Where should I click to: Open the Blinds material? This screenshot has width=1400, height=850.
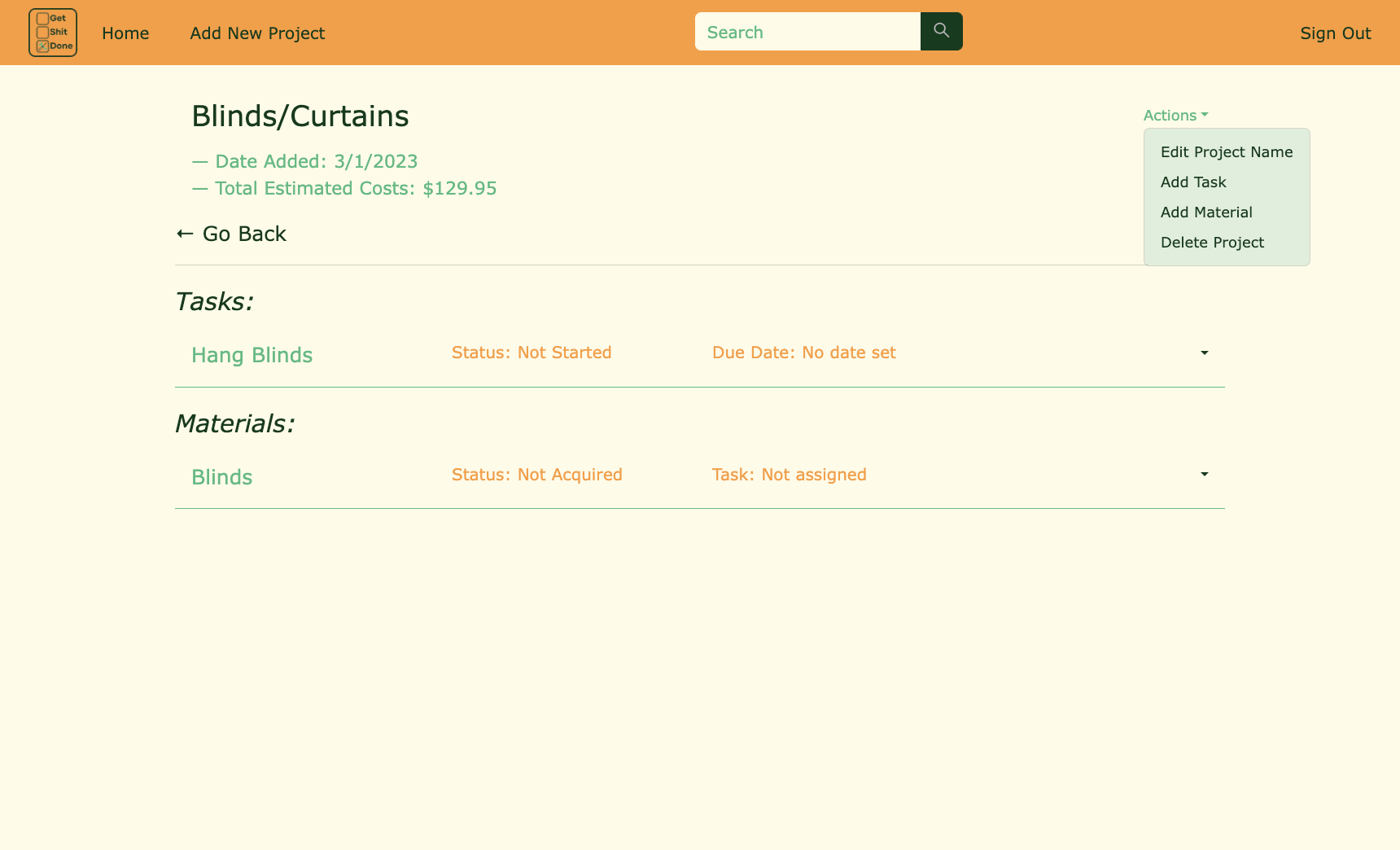coord(221,477)
